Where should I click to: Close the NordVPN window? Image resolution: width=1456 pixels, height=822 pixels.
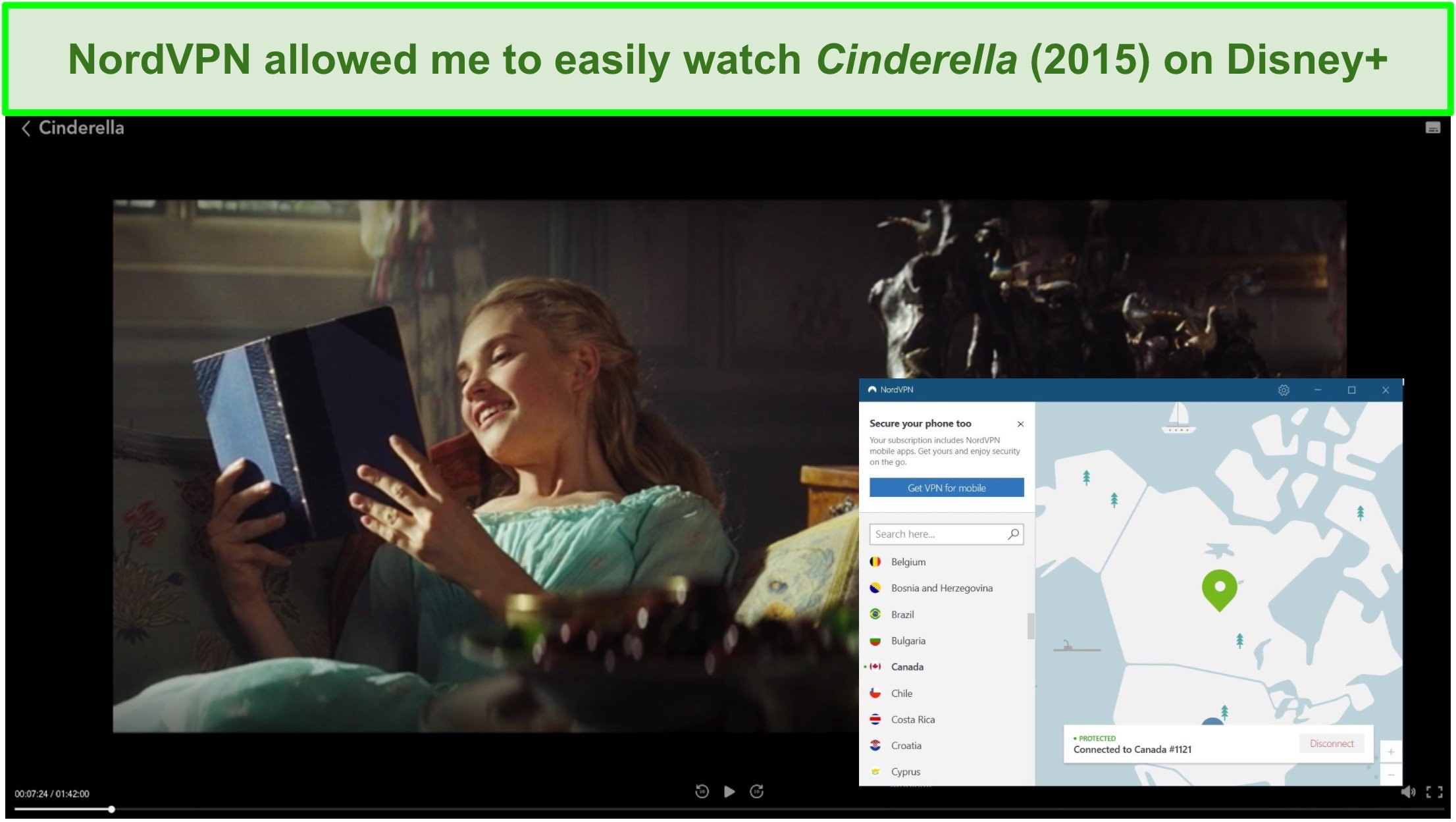tap(1386, 390)
